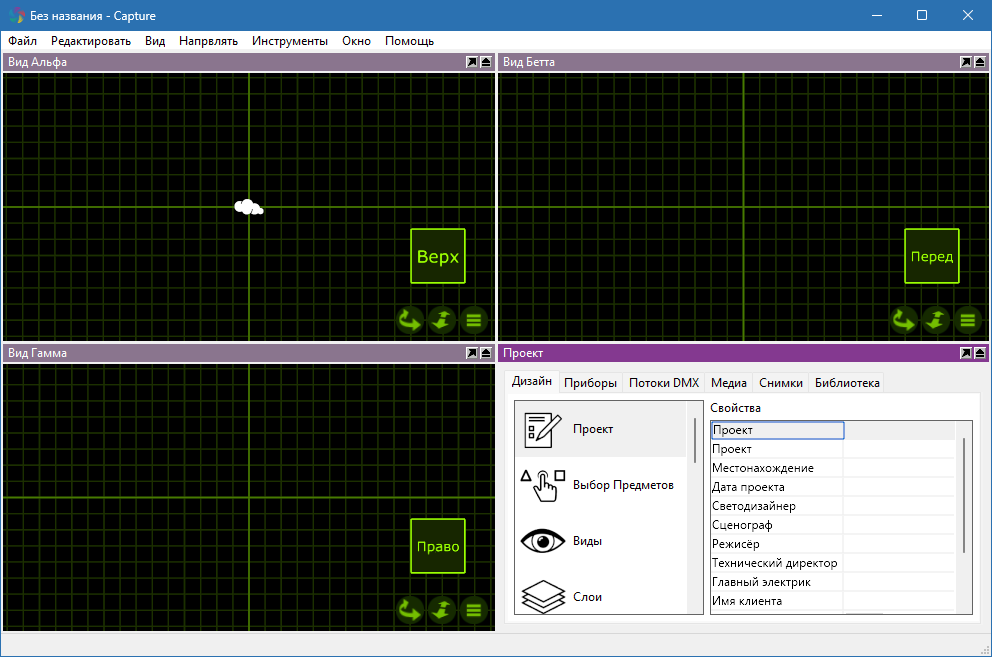This screenshot has height=657, width=992.
Task: Open the hamburger view menu in Вид Бетта
Action: pos(968,320)
